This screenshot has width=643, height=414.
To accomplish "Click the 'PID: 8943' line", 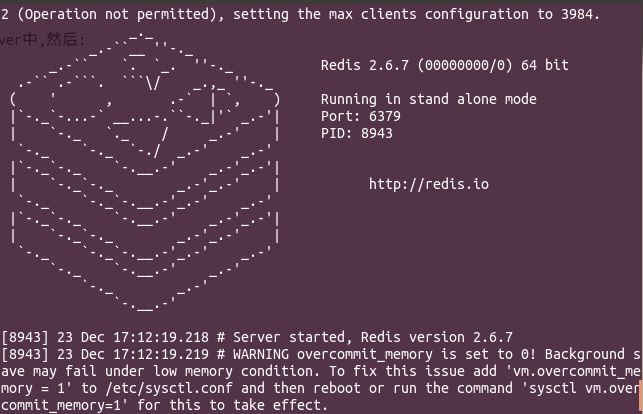I will [357, 134].
